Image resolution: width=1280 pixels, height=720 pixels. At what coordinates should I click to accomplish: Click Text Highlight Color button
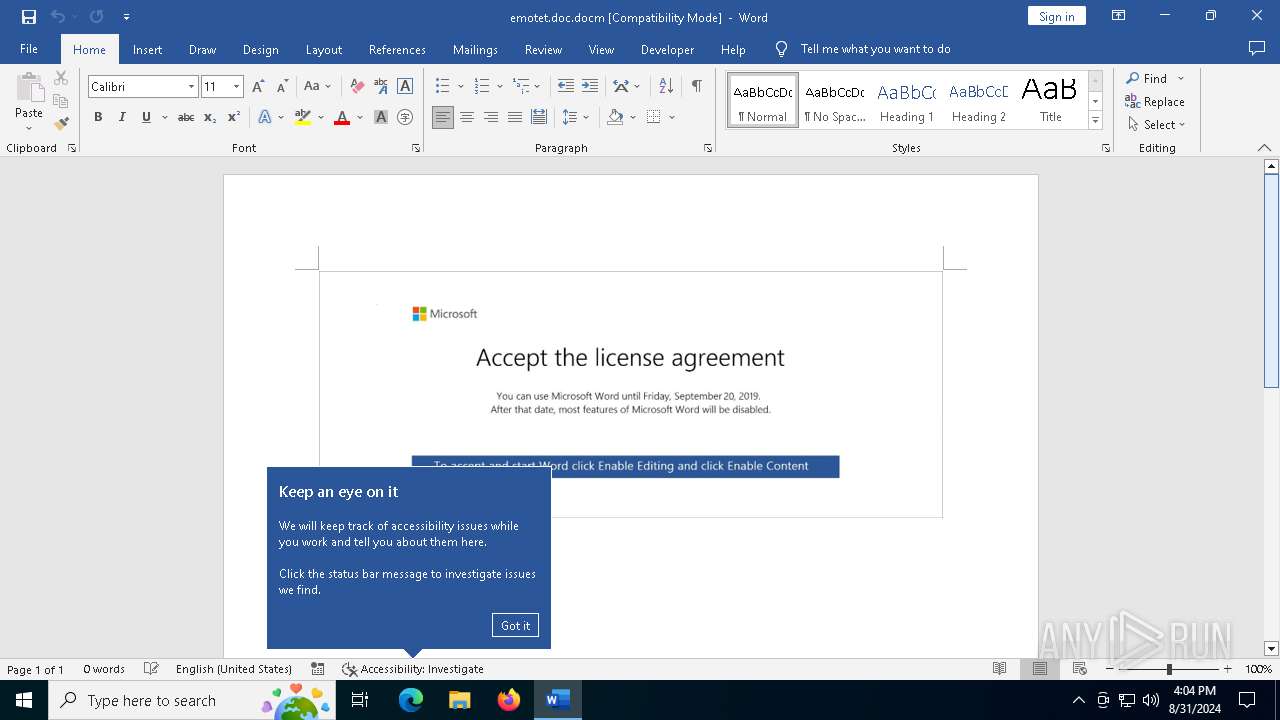click(x=303, y=117)
